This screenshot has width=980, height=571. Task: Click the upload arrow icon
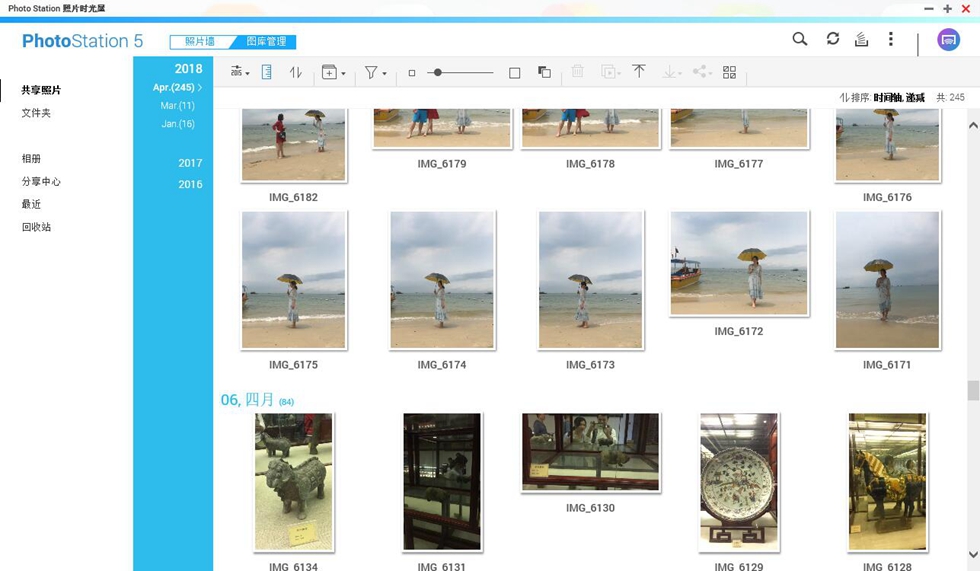(x=639, y=71)
